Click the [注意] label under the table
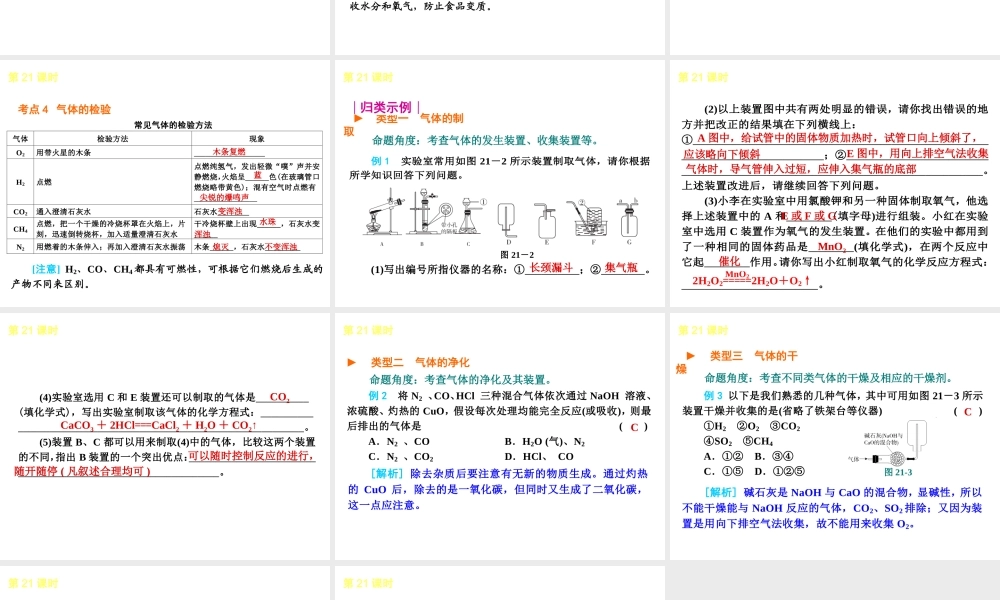 coord(45,269)
